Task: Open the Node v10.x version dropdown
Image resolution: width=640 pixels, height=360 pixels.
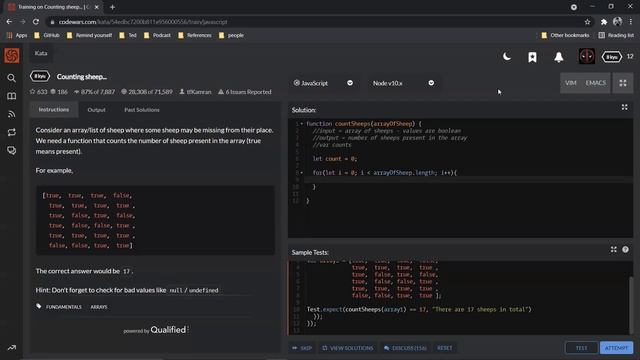Action: [x=403, y=83]
